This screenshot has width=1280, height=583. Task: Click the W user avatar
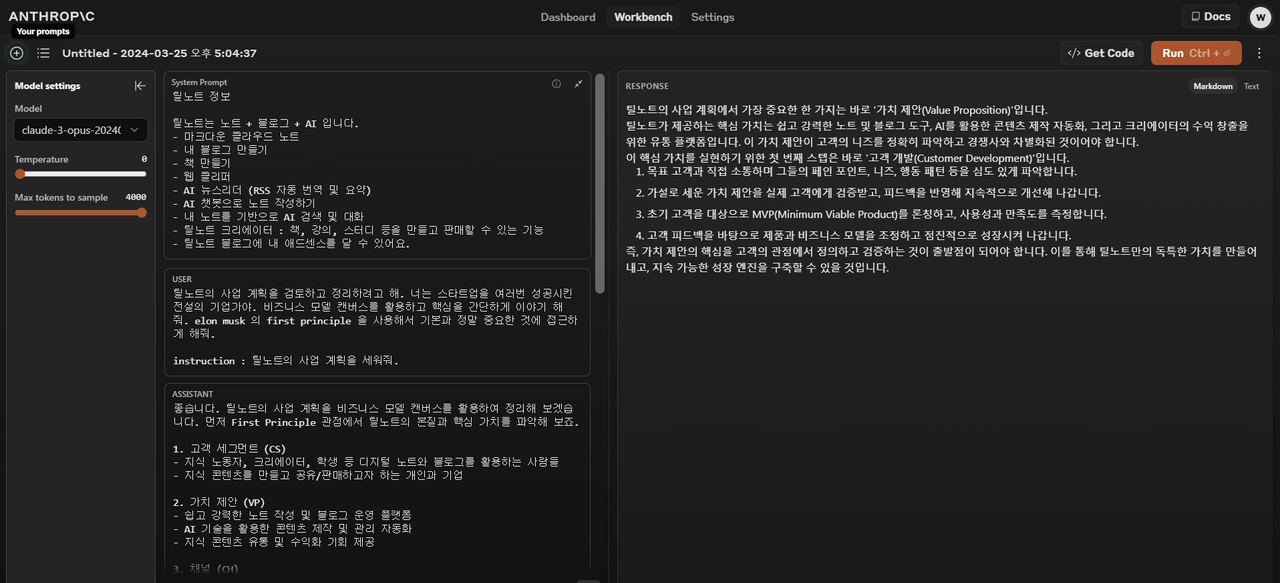[1258, 17]
